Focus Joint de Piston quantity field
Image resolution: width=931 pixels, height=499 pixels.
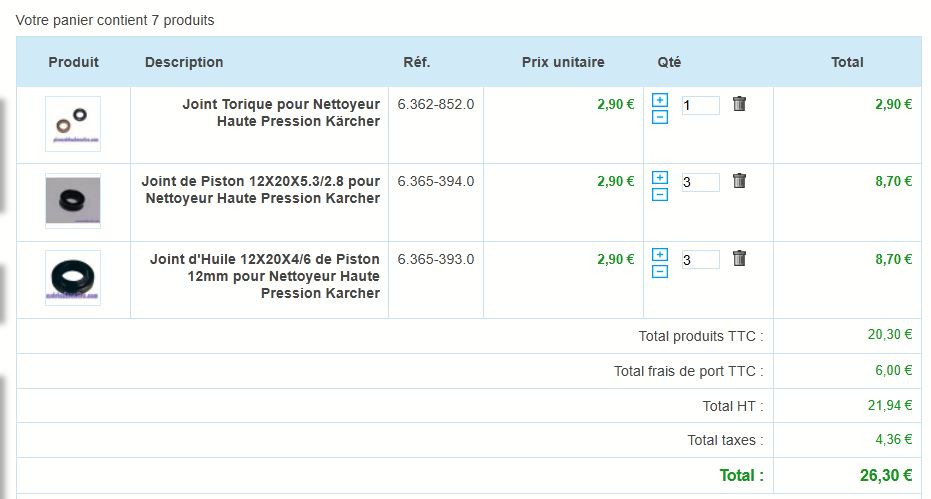[700, 182]
